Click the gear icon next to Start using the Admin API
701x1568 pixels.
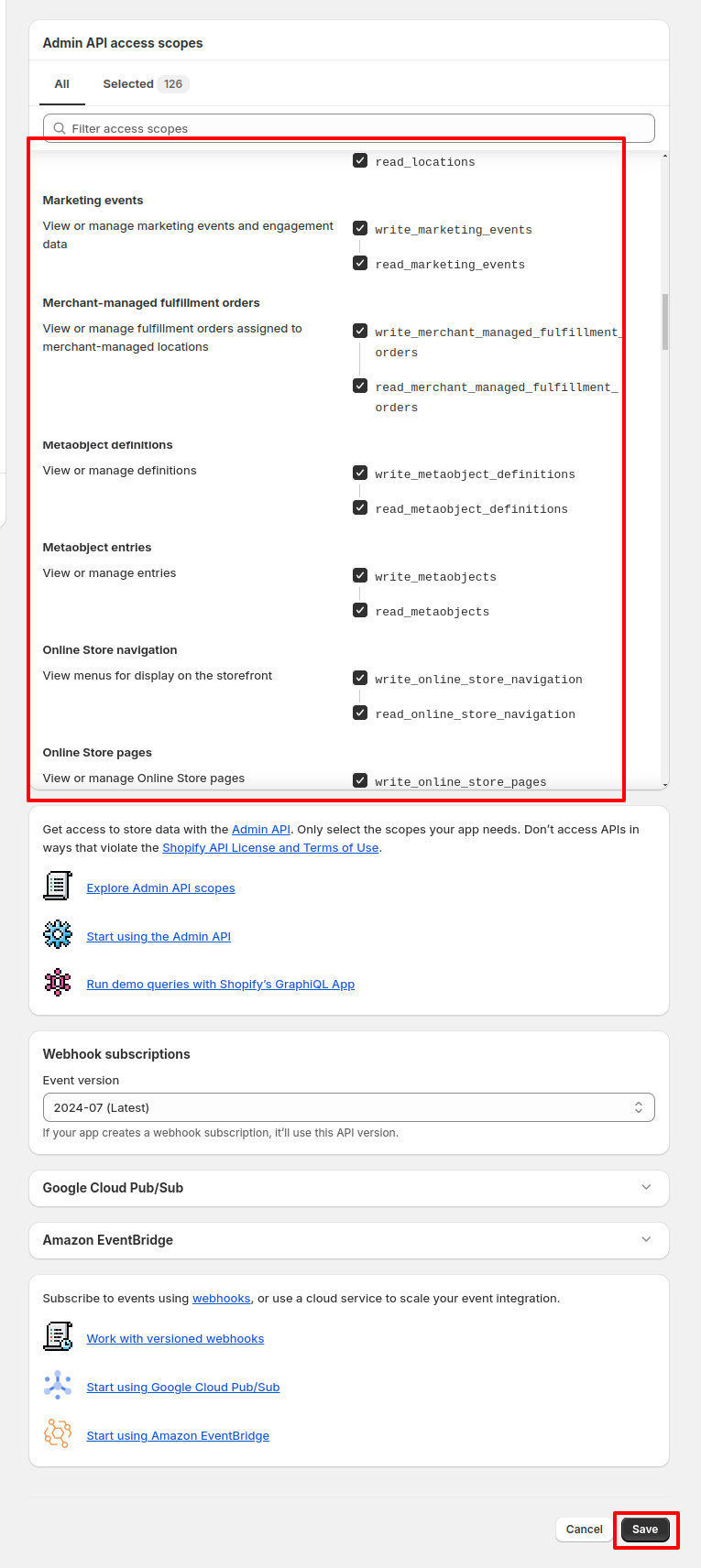(58, 935)
